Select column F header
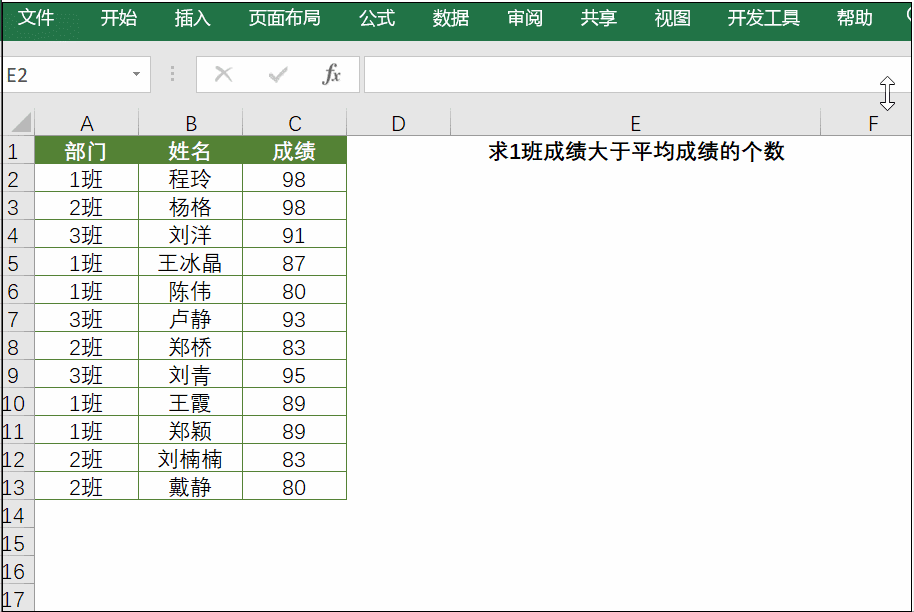The width and height of the screenshot is (914, 612). [866, 123]
